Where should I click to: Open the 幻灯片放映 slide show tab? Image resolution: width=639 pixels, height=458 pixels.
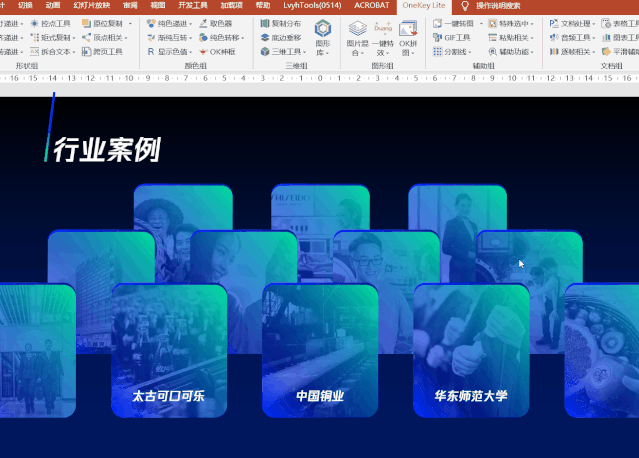(92, 5)
